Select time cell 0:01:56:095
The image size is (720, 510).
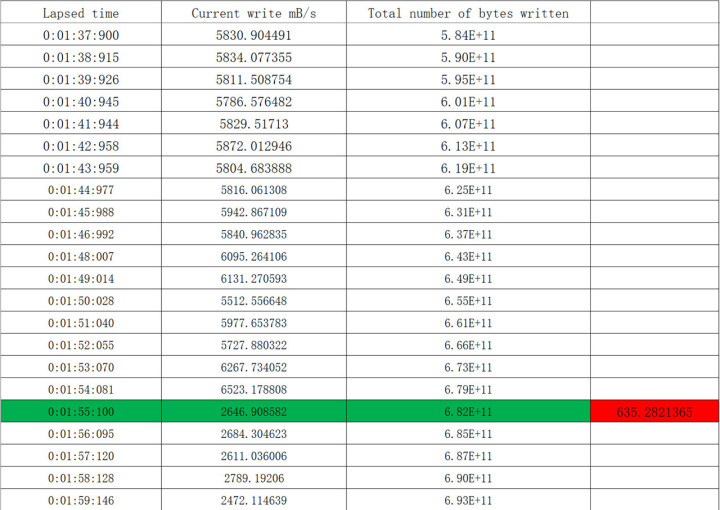pos(81,433)
